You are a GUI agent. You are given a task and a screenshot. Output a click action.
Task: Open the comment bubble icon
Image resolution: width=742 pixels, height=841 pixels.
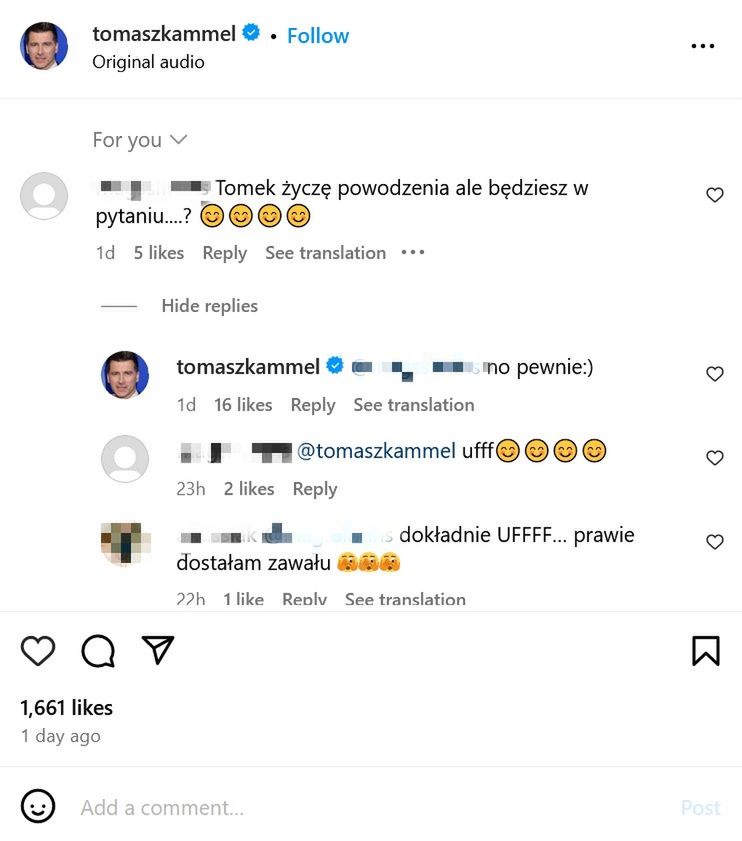[98, 651]
